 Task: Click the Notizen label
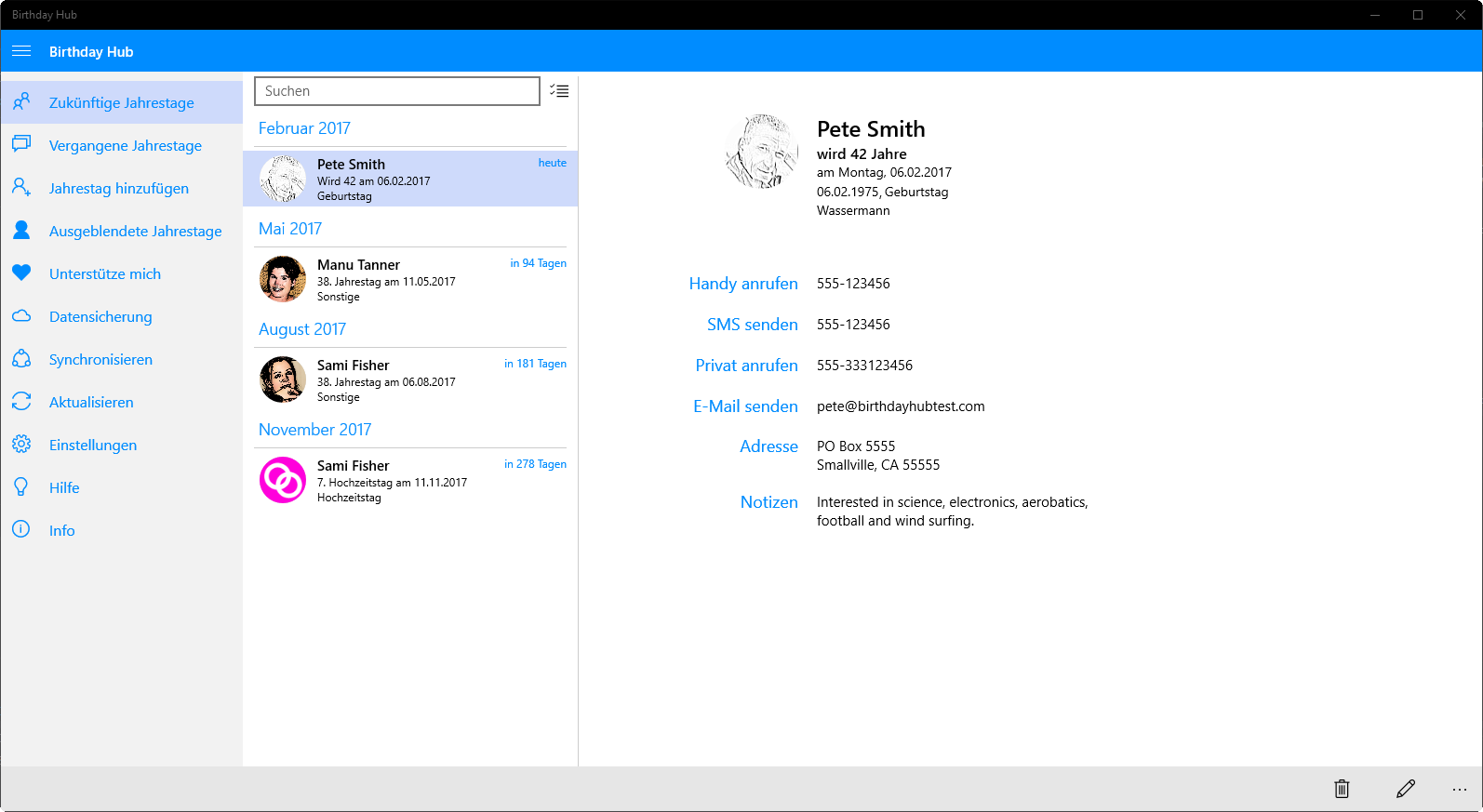(x=769, y=502)
